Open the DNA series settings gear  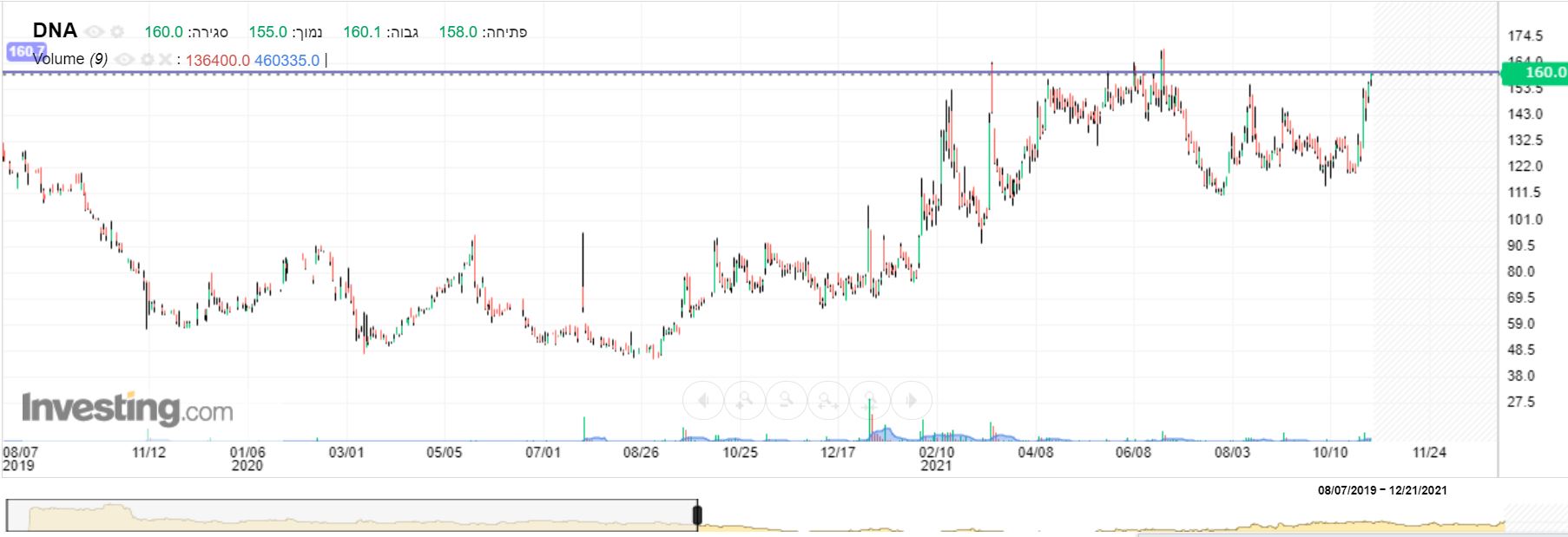(117, 32)
